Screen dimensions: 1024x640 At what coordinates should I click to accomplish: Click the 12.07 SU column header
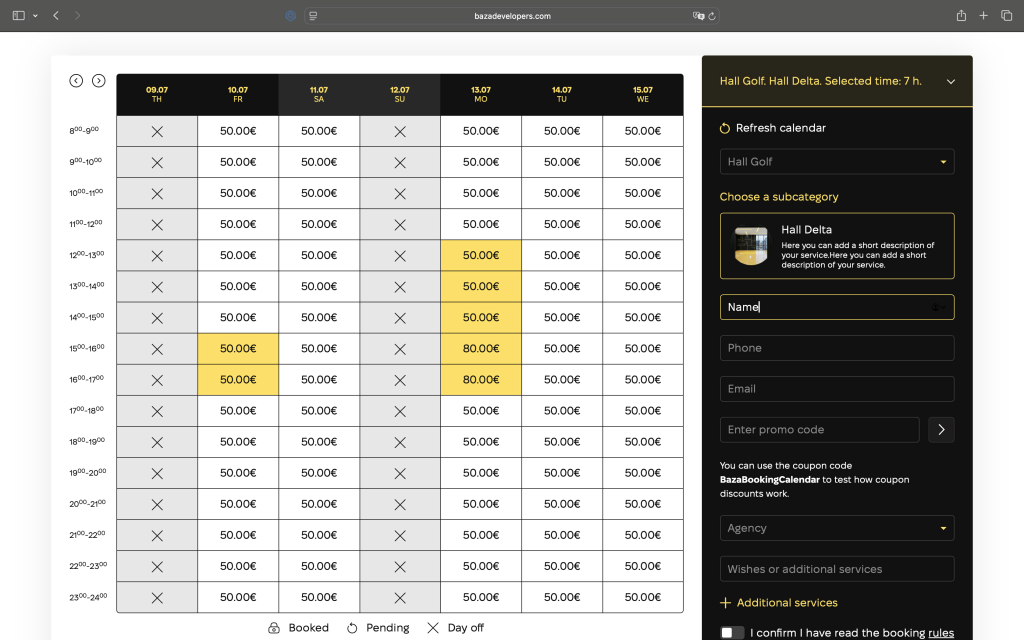400,95
